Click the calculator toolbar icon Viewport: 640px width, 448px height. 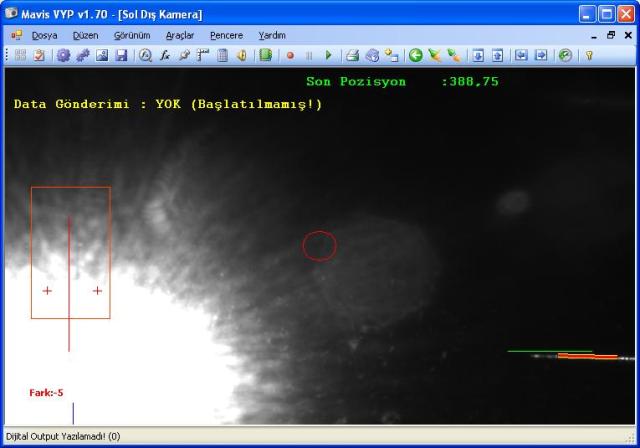[x=222, y=55]
